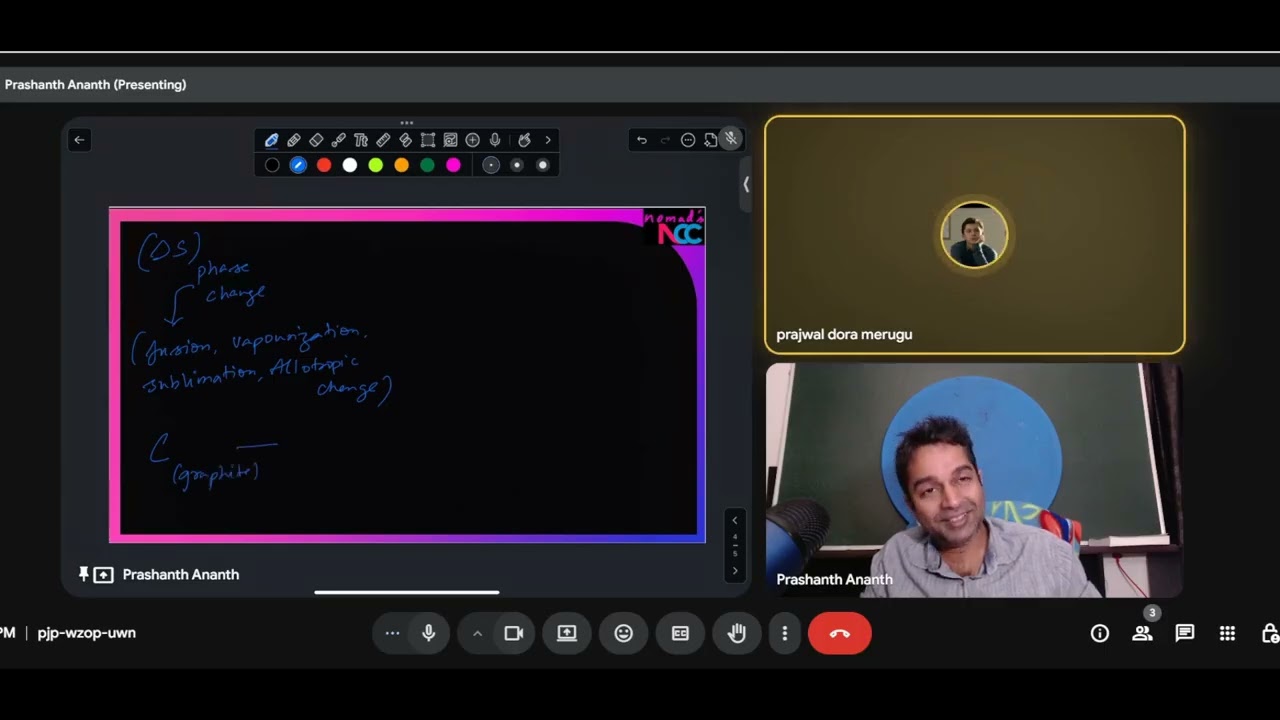1280x720 pixels.
Task: Click prajwal dora merugu's avatar tile
Action: coord(975,235)
